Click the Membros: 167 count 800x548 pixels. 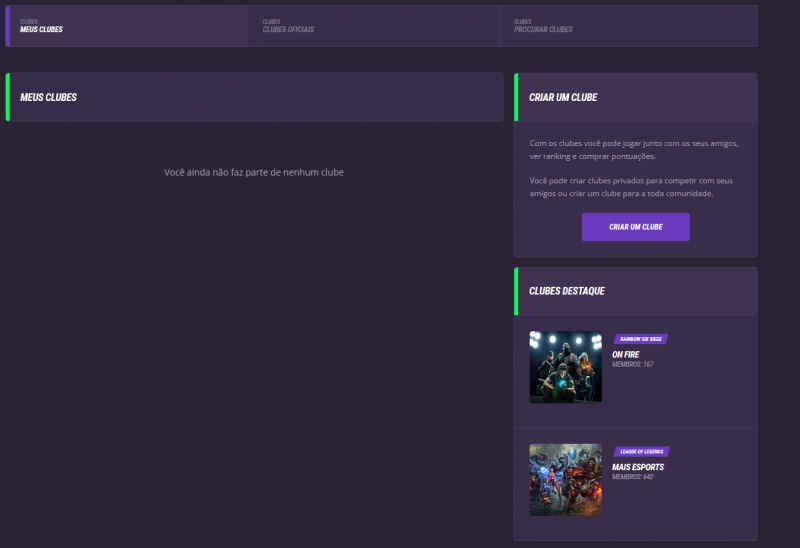point(633,365)
